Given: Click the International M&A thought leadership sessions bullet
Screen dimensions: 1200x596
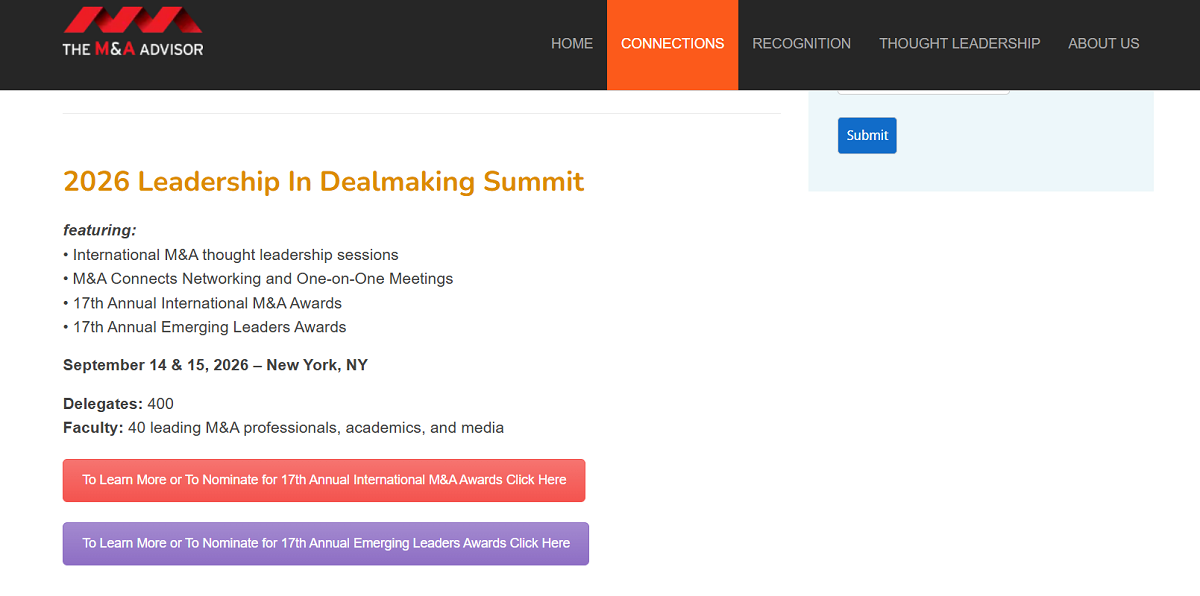Looking at the screenshot, I should (231, 254).
